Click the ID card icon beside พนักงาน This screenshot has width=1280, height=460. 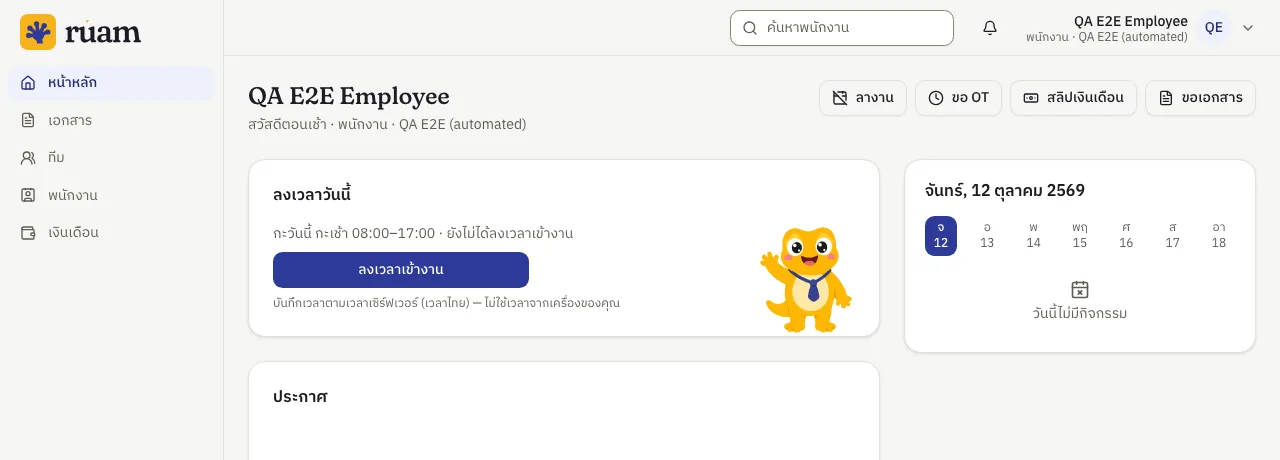[28, 195]
